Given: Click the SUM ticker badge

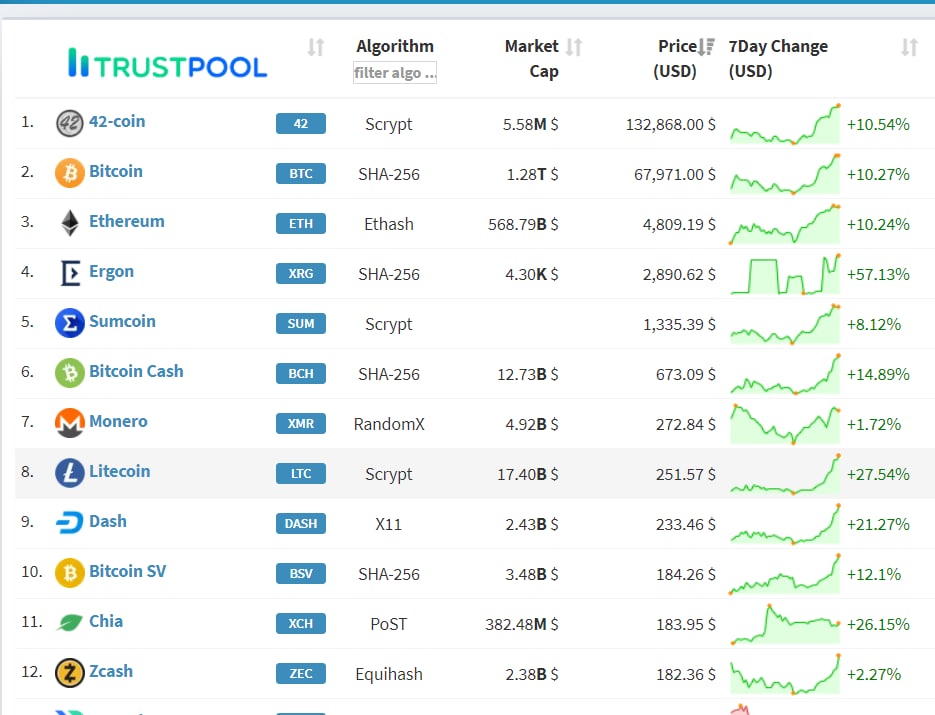Looking at the screenshot, I should (301, 324).
